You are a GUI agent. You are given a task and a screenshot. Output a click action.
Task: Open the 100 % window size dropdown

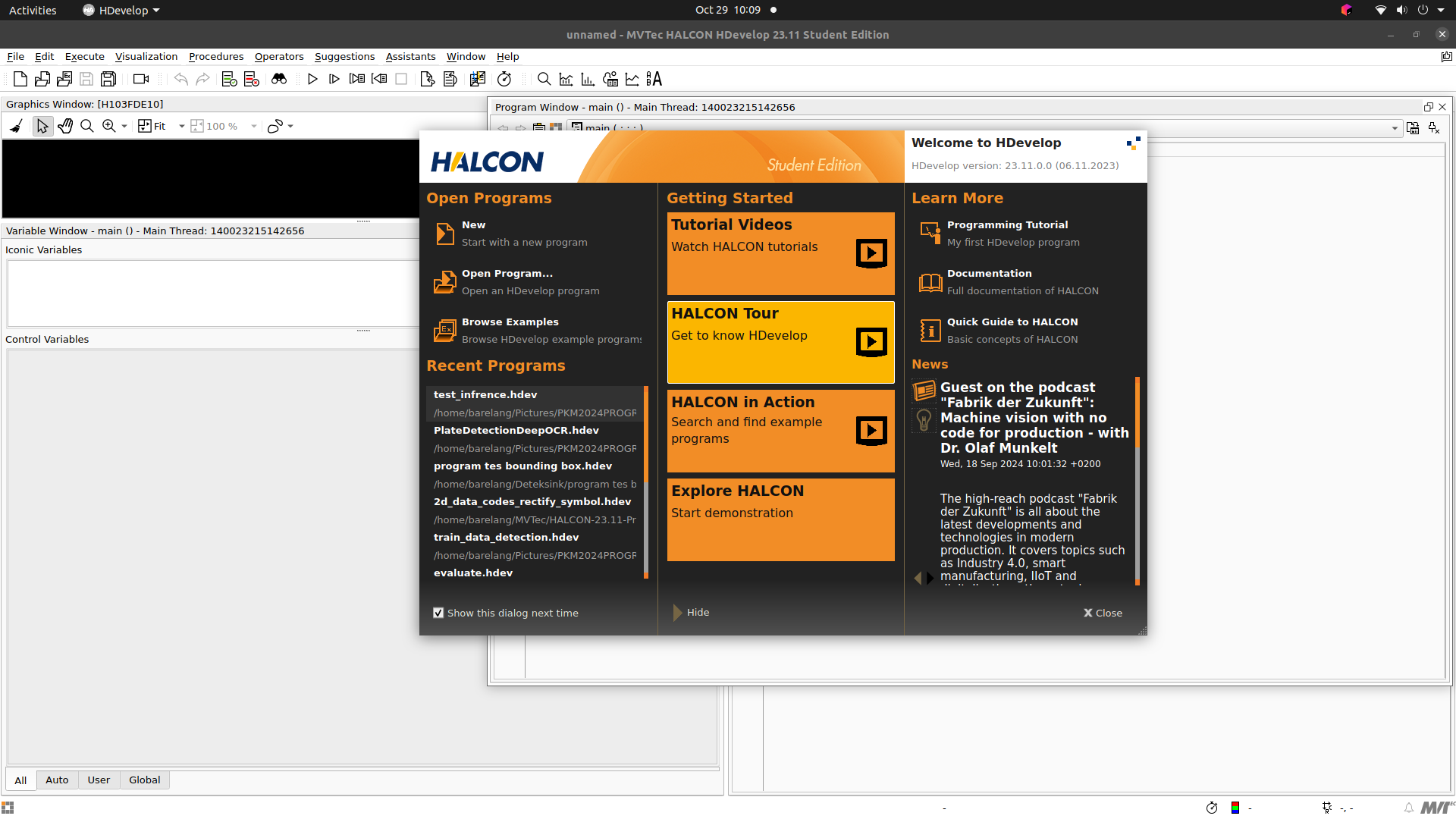pyautogui.click(x=254, y=127)
